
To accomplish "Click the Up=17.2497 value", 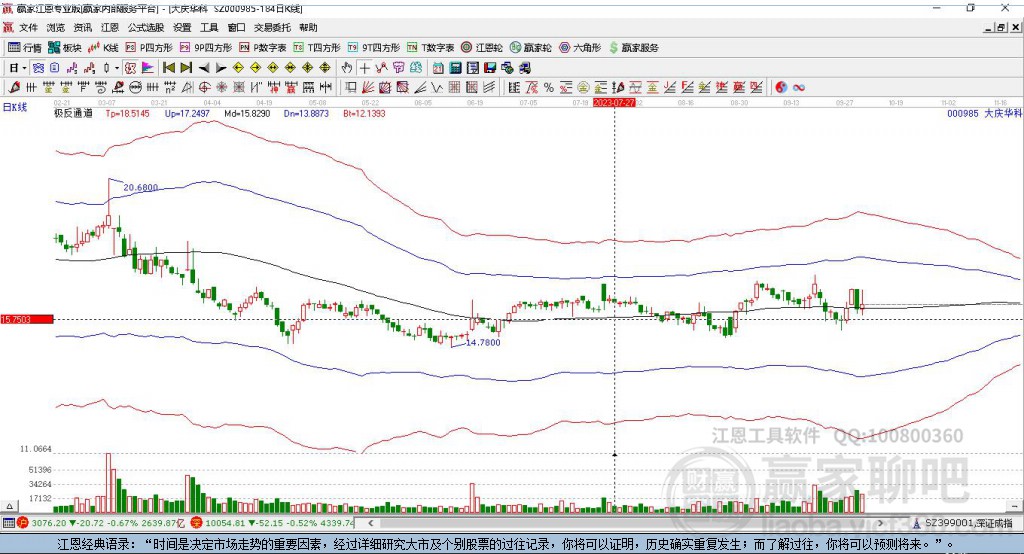I will [x=187, y=113].
